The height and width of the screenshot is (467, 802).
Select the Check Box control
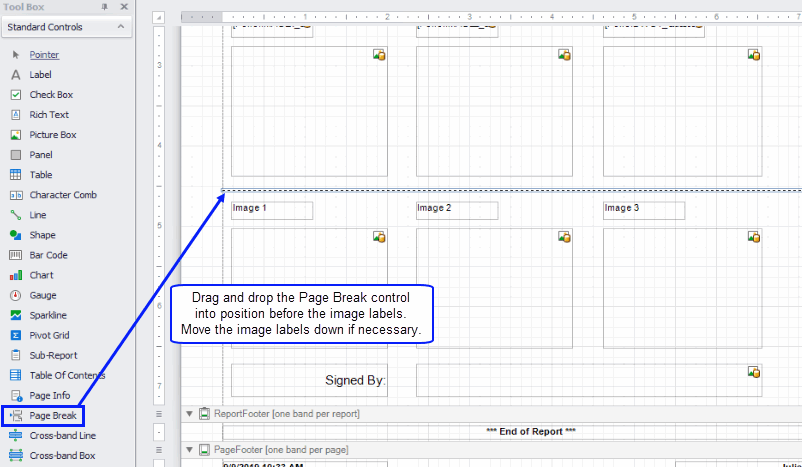click(50, 95)
